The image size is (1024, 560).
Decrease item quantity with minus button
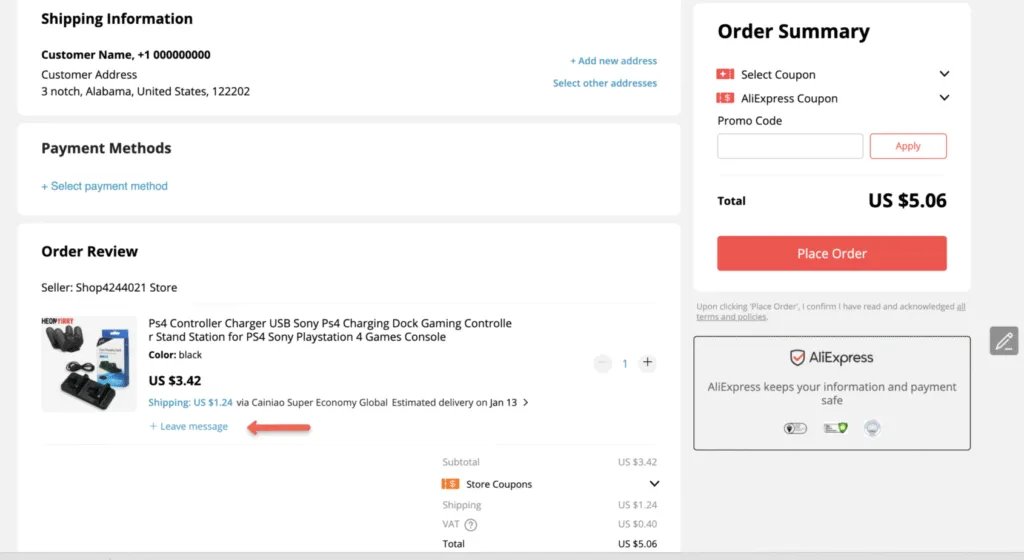[x=602, y=363]
